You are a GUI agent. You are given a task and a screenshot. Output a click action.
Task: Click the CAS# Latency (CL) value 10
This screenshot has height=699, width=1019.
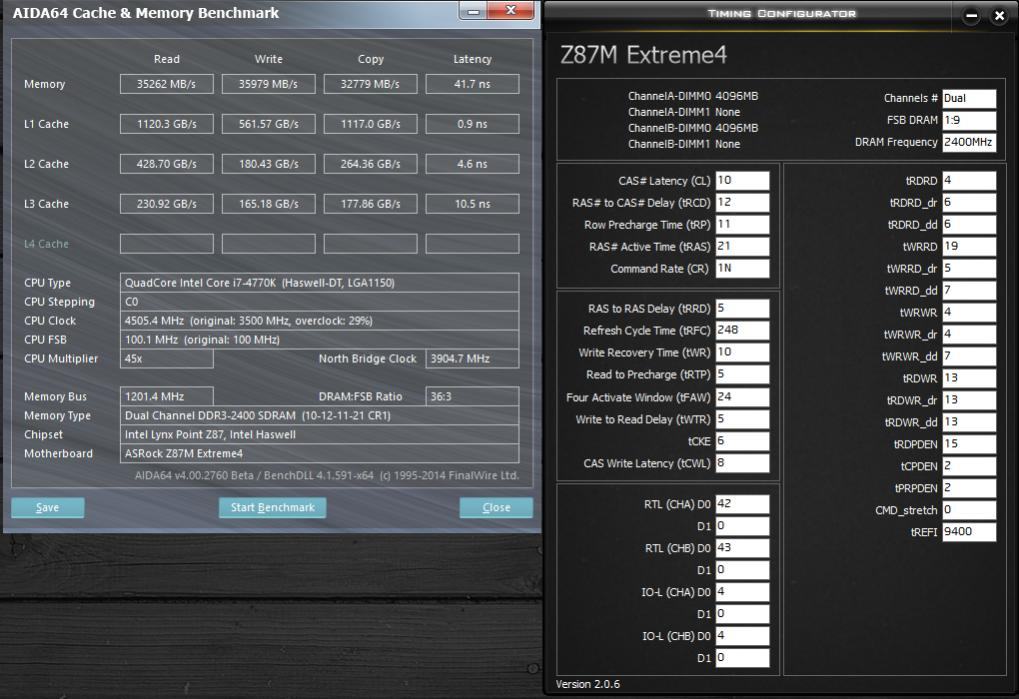click(x=742, y=181)
